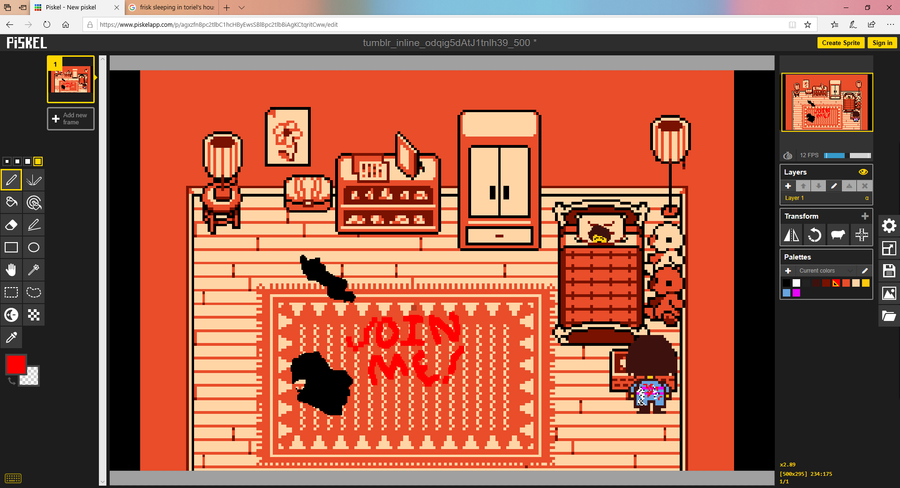
Task: Open the Save floppy disk panel
Action: pyautogui.click(x=889, y=270)
